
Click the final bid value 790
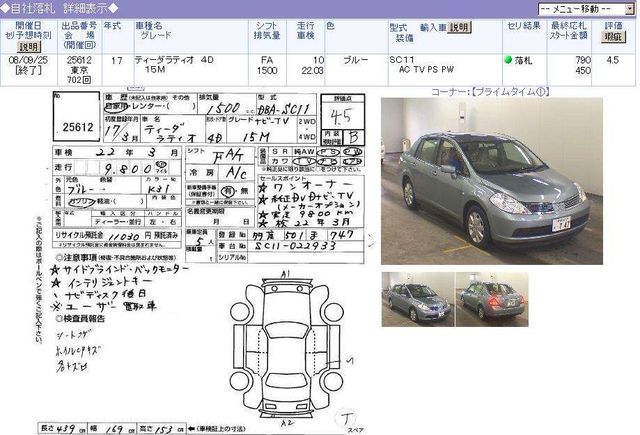pos(583,60)
